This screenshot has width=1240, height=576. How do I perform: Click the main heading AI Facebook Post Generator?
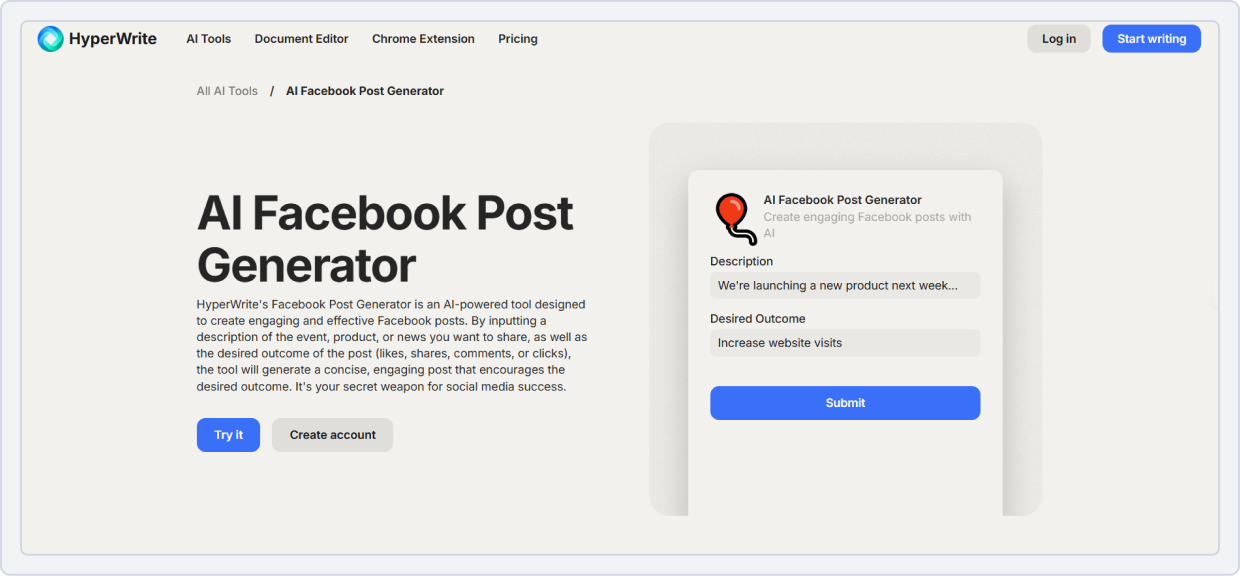[x=386, y=239]
